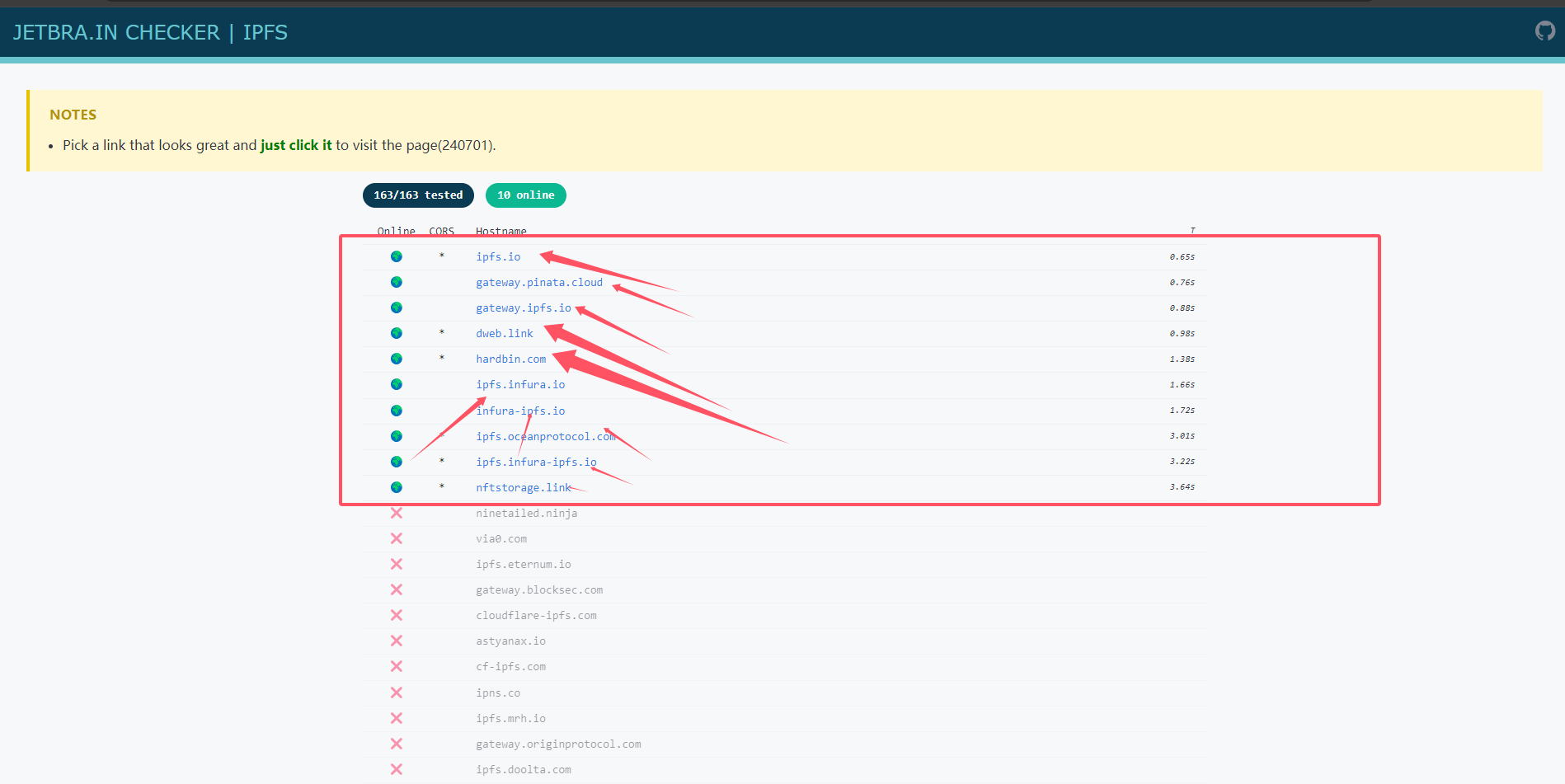Screen dimensions: 1565x784
Task: Select the cloudflare-ipfs.com hostname text
Action: point(536,615)
